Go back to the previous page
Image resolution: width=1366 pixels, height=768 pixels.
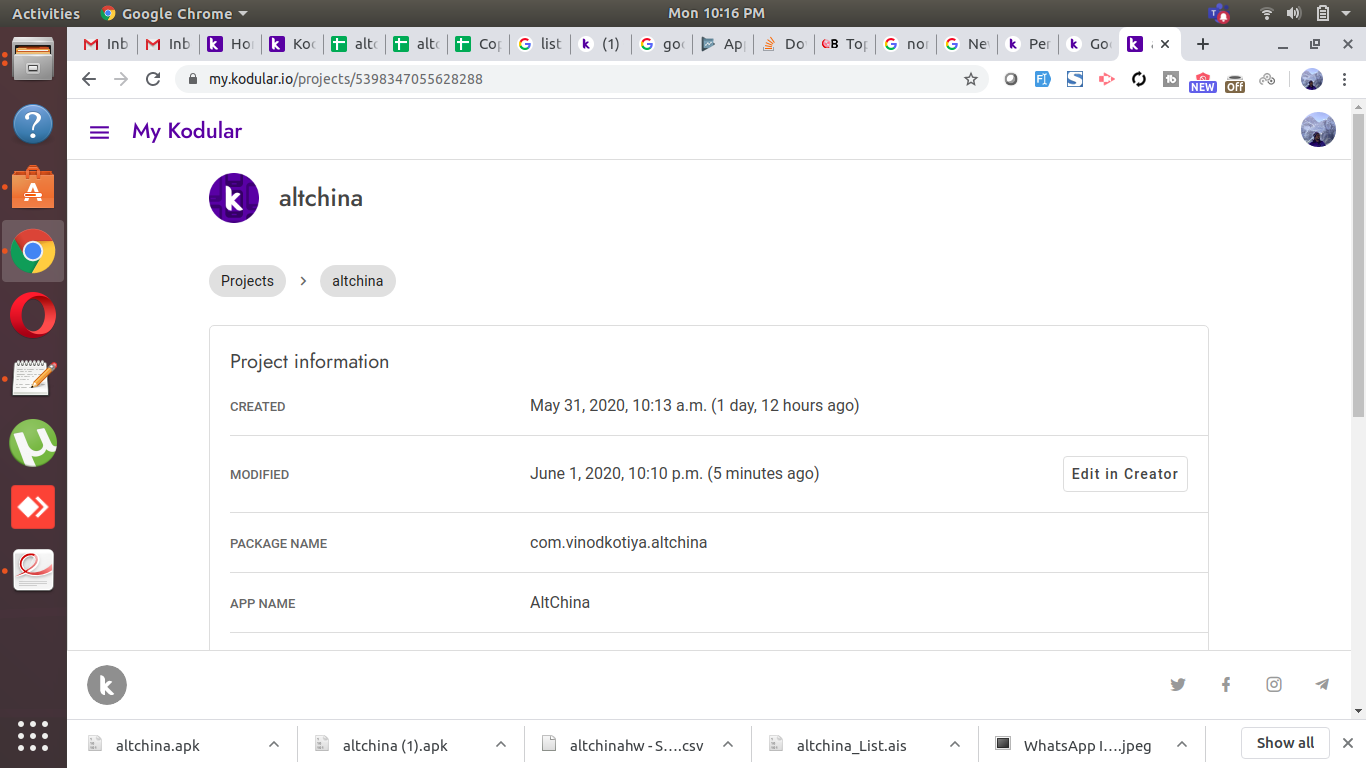[x=89, y=79]
